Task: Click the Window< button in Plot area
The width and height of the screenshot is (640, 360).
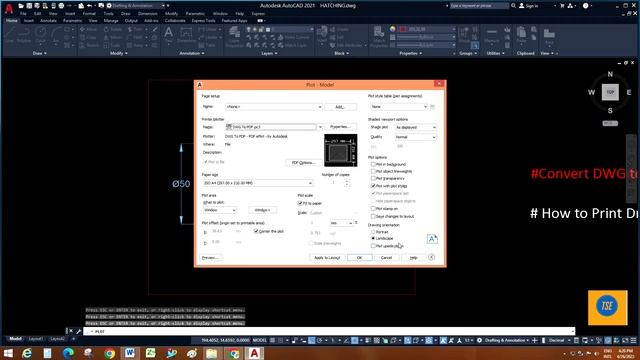Action: (x=262, y=210)
